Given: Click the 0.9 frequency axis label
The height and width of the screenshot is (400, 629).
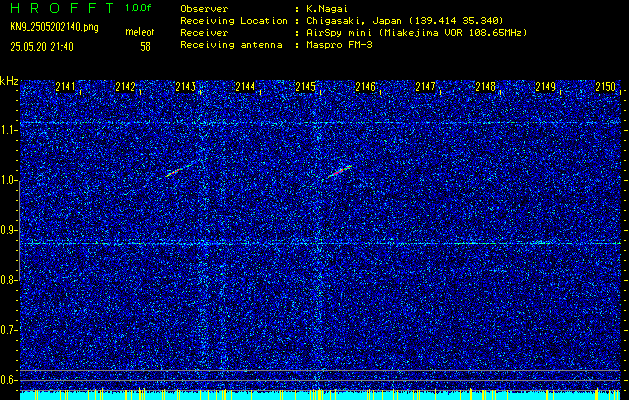Looking at the screenshot, I should tap(8, 230).
